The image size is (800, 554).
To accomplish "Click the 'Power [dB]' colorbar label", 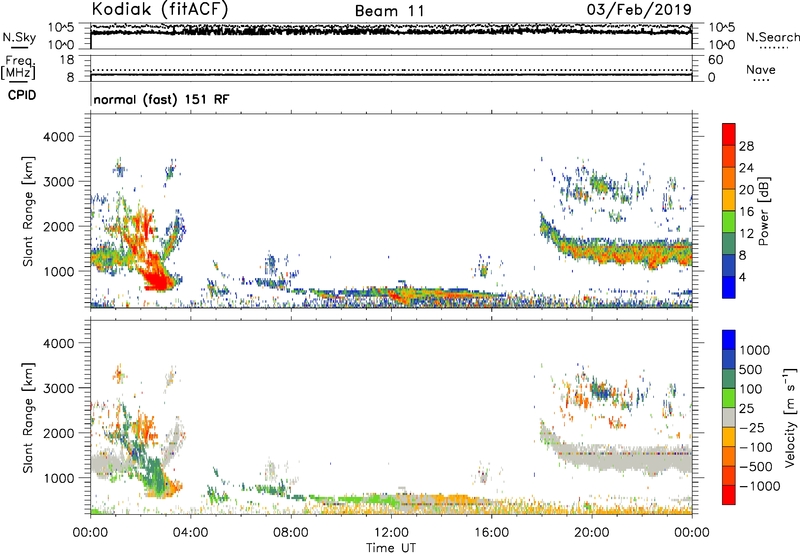I will pyautogui.click(x=763, y=211).
